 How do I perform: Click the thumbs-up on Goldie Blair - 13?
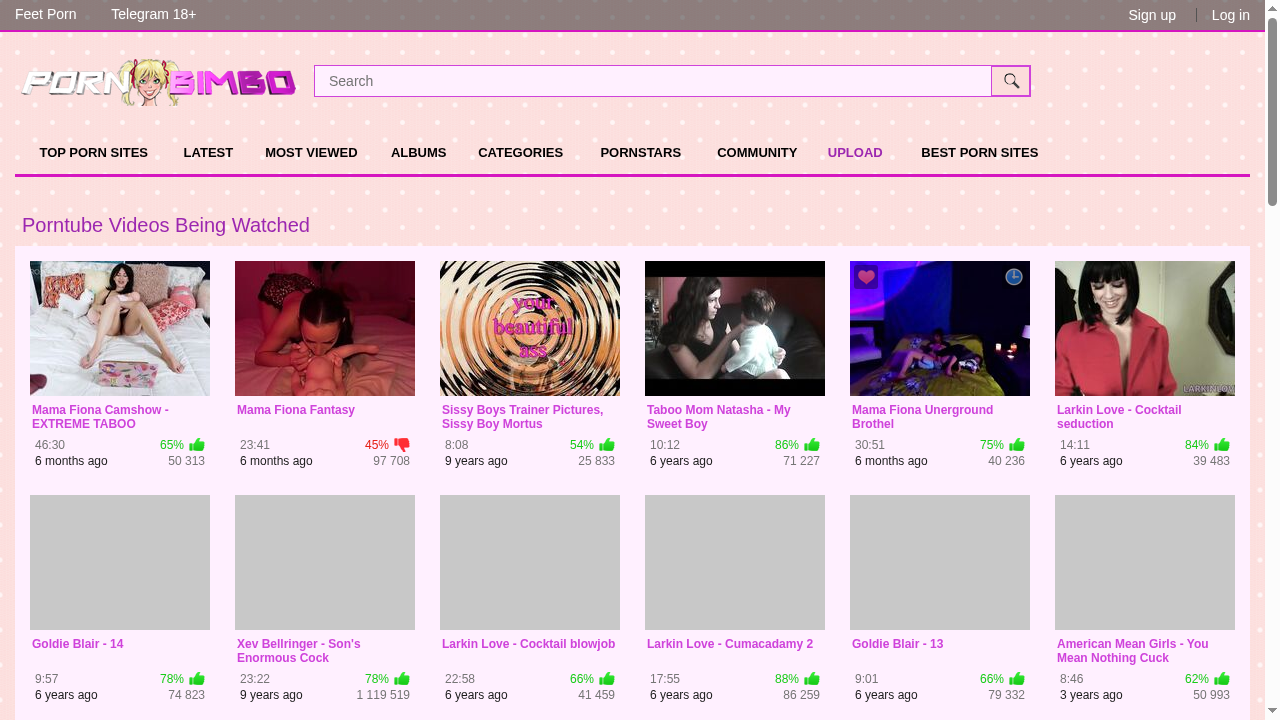pos(1015,678)
